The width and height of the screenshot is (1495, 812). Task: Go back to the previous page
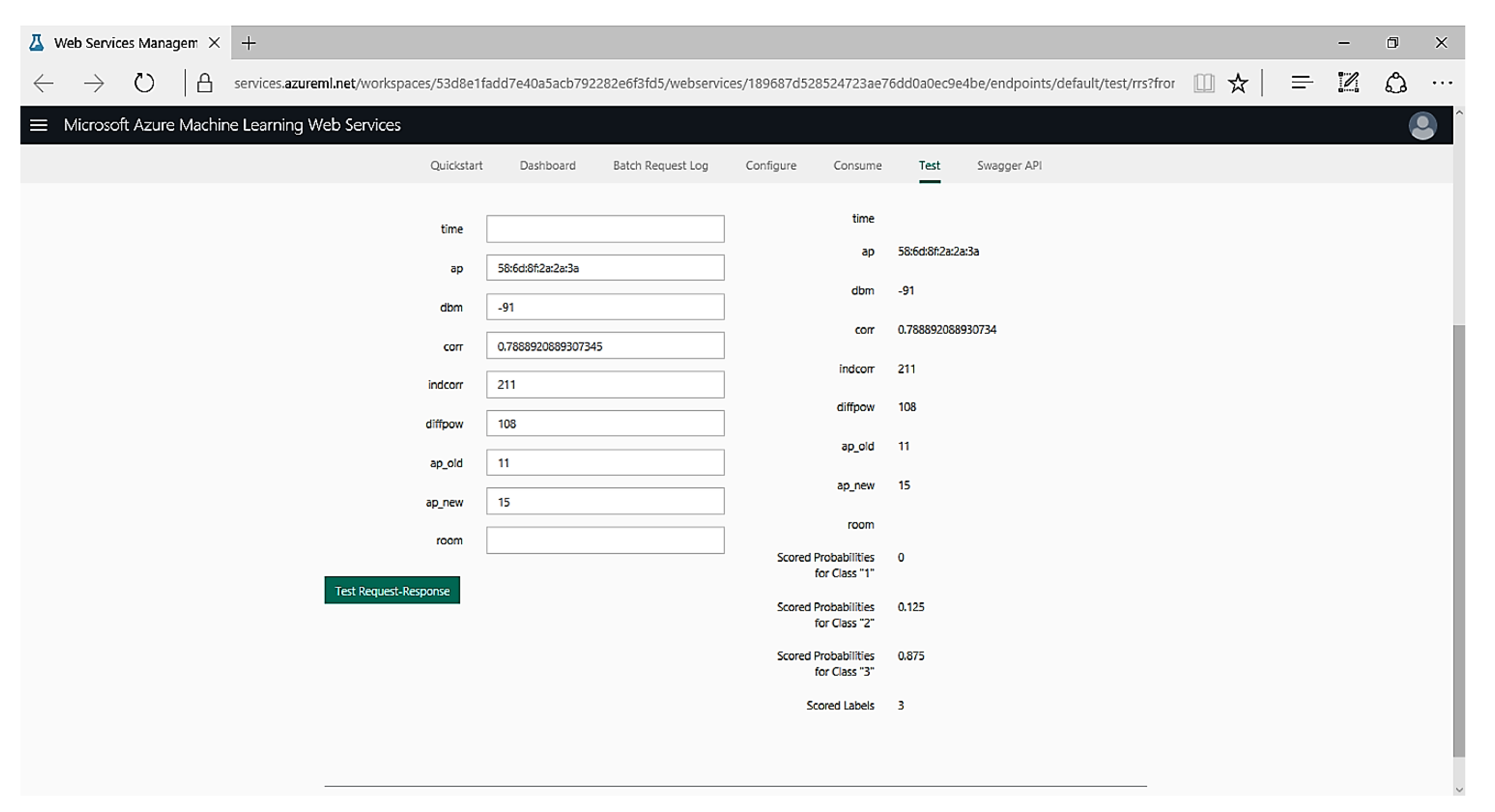pyautogui.click(x=44, y=83)
